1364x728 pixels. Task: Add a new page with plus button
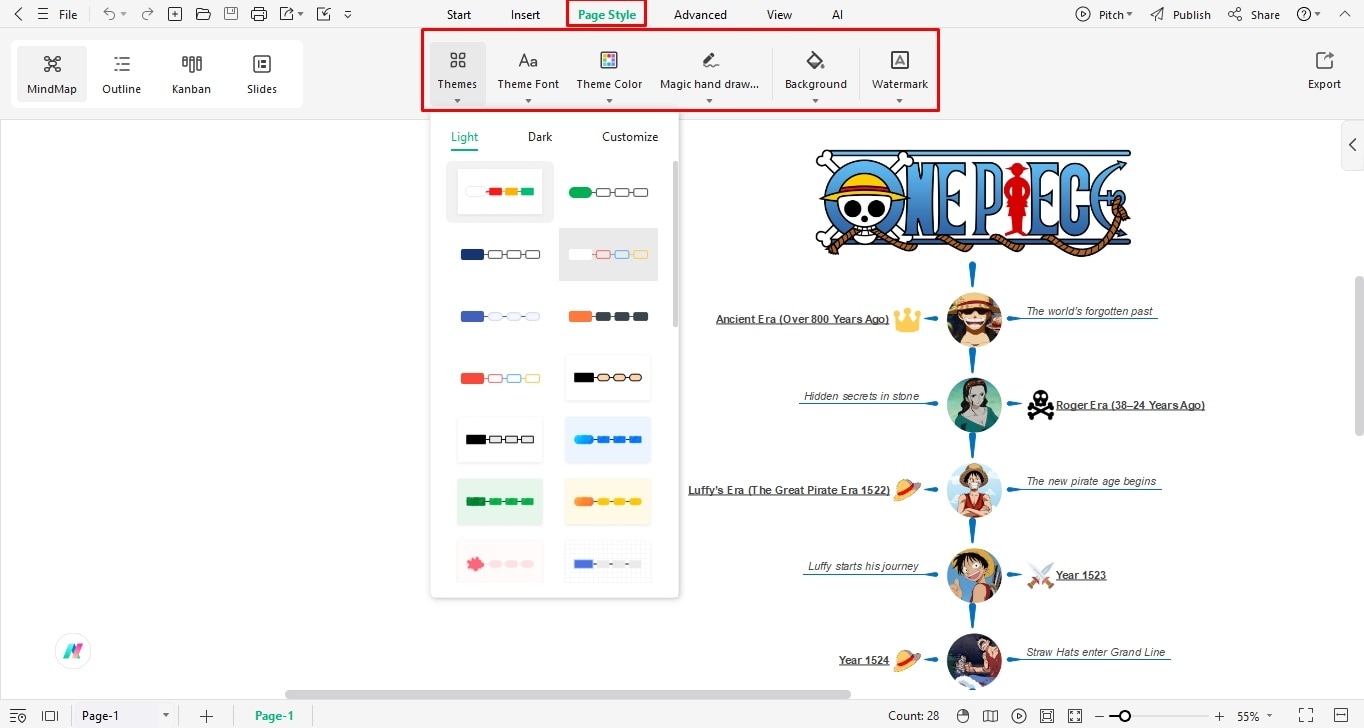point(206,716)
